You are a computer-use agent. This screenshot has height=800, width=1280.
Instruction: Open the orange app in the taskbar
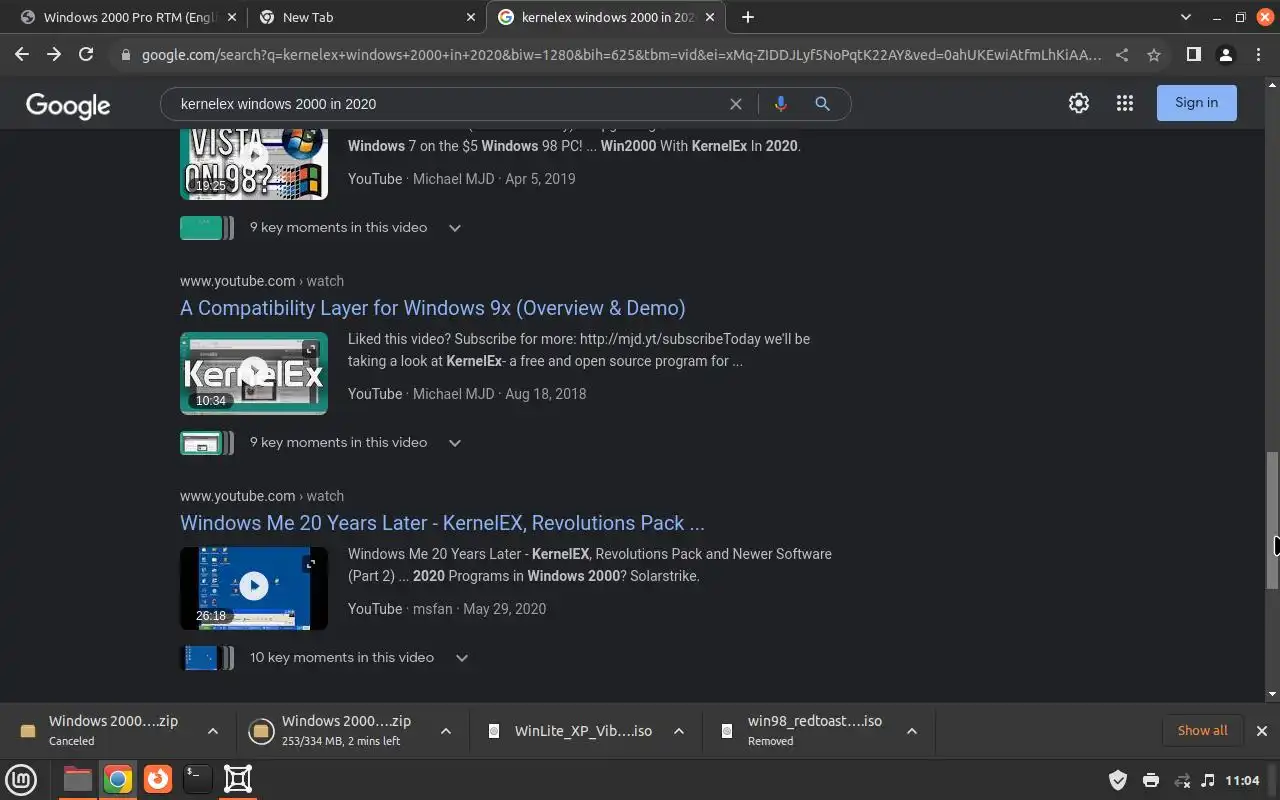click(157, 779)
